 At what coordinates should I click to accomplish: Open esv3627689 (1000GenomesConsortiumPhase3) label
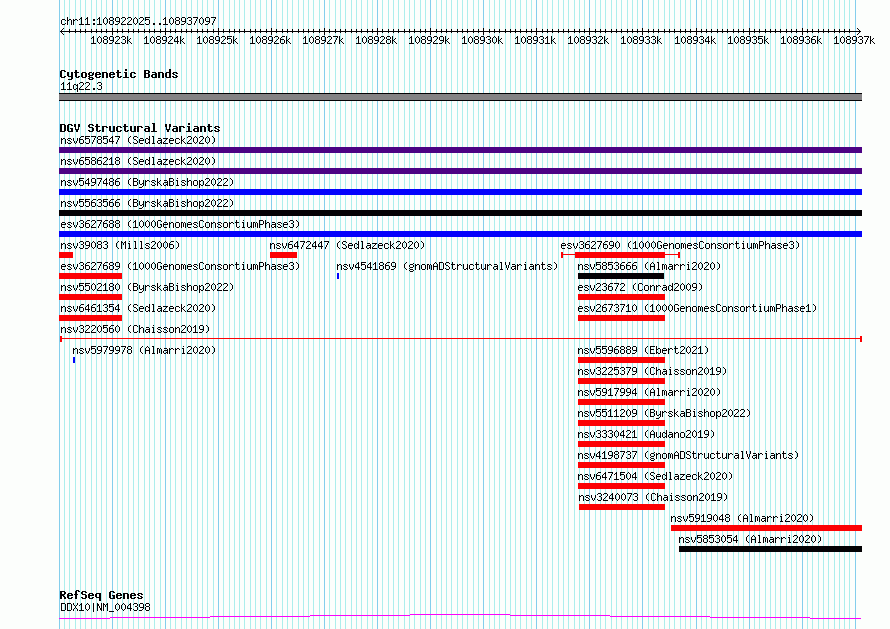[180, 266]
